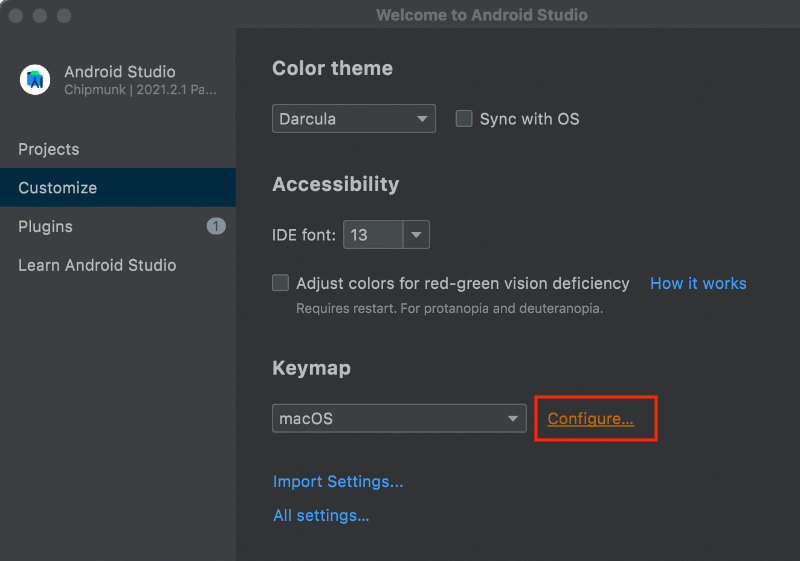
Task: Open the How it works link
Action: [x=698, y=283]
